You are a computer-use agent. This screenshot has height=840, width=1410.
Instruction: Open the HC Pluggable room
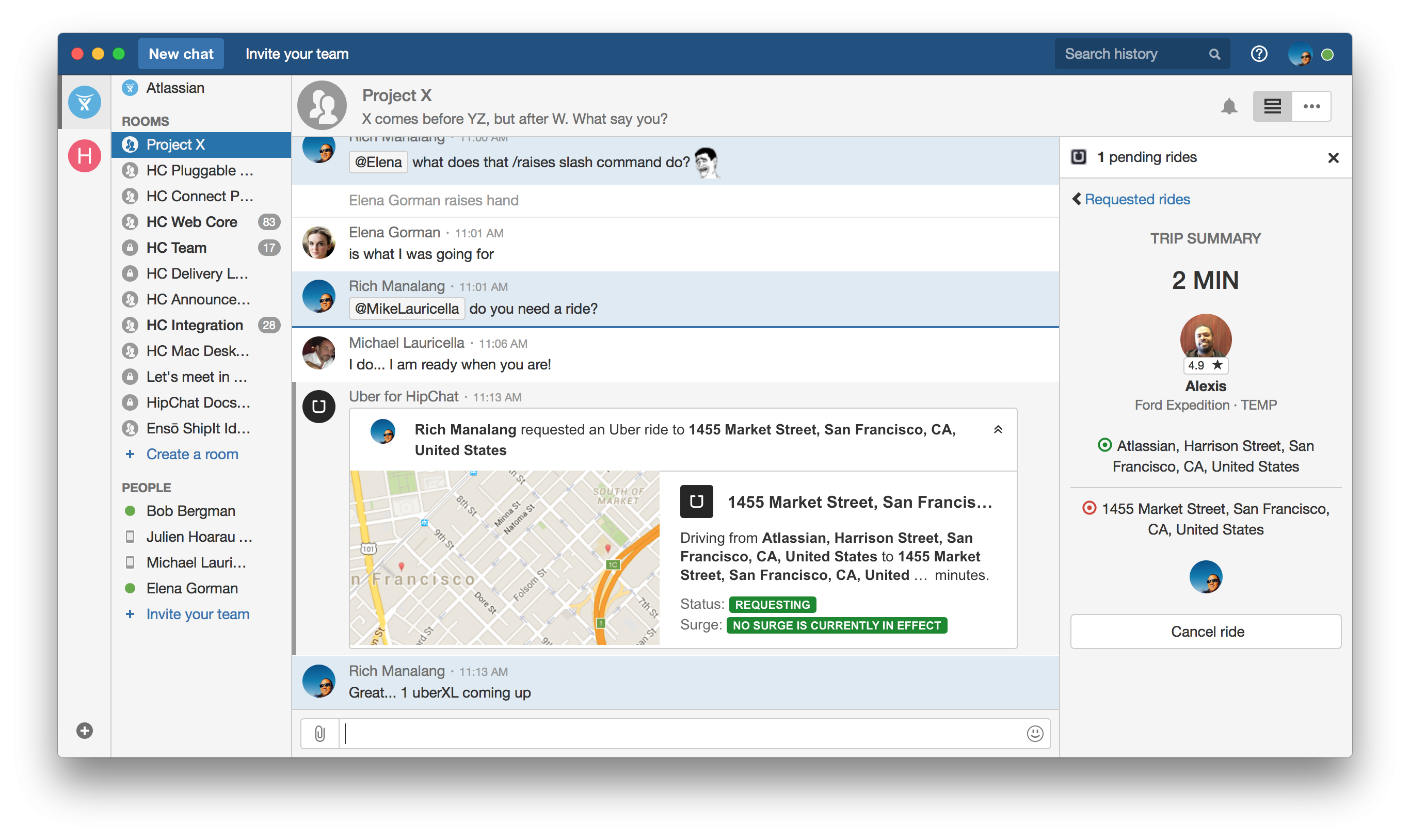[201, 170]
